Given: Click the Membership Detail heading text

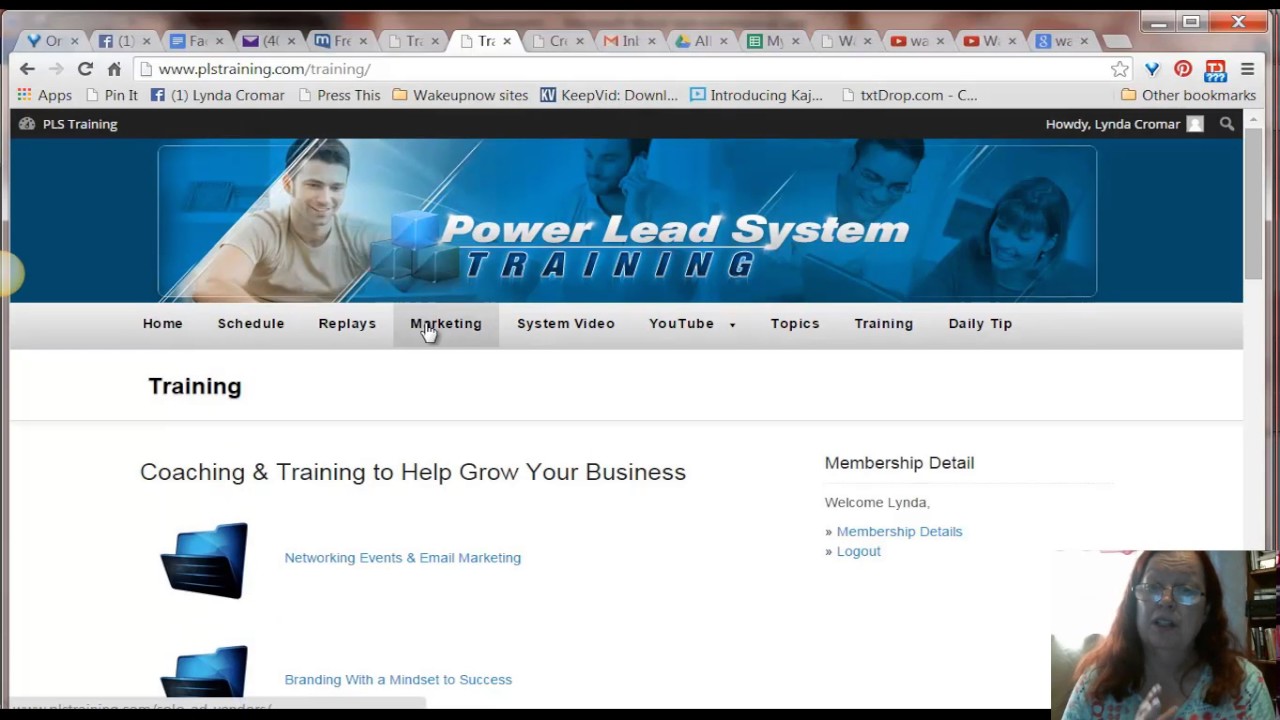Looking at the screenshot, I should 899,463.
